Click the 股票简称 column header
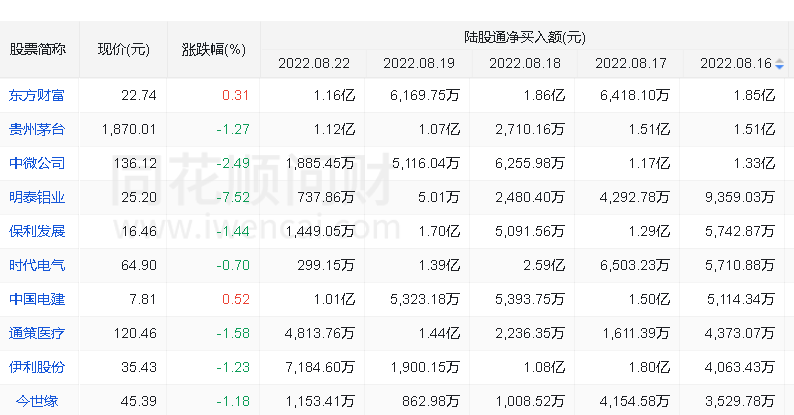The height and width of the screenshot is (415, 794). [x=37, y=49]
